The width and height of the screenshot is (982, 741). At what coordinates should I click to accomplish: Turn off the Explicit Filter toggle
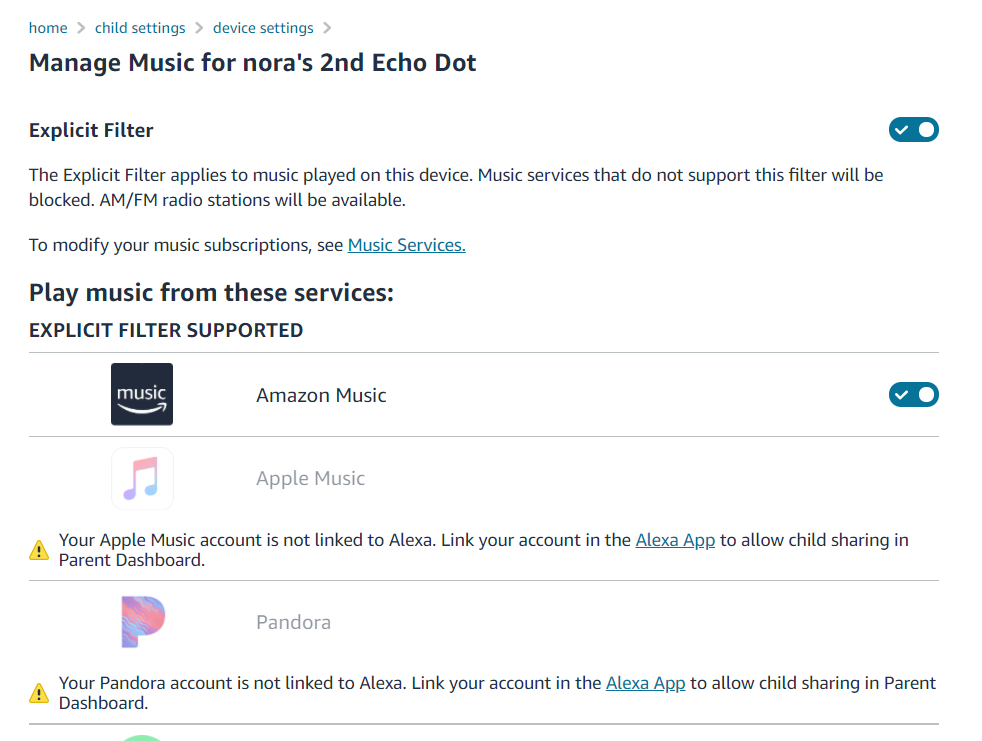[x=913, y=130]
